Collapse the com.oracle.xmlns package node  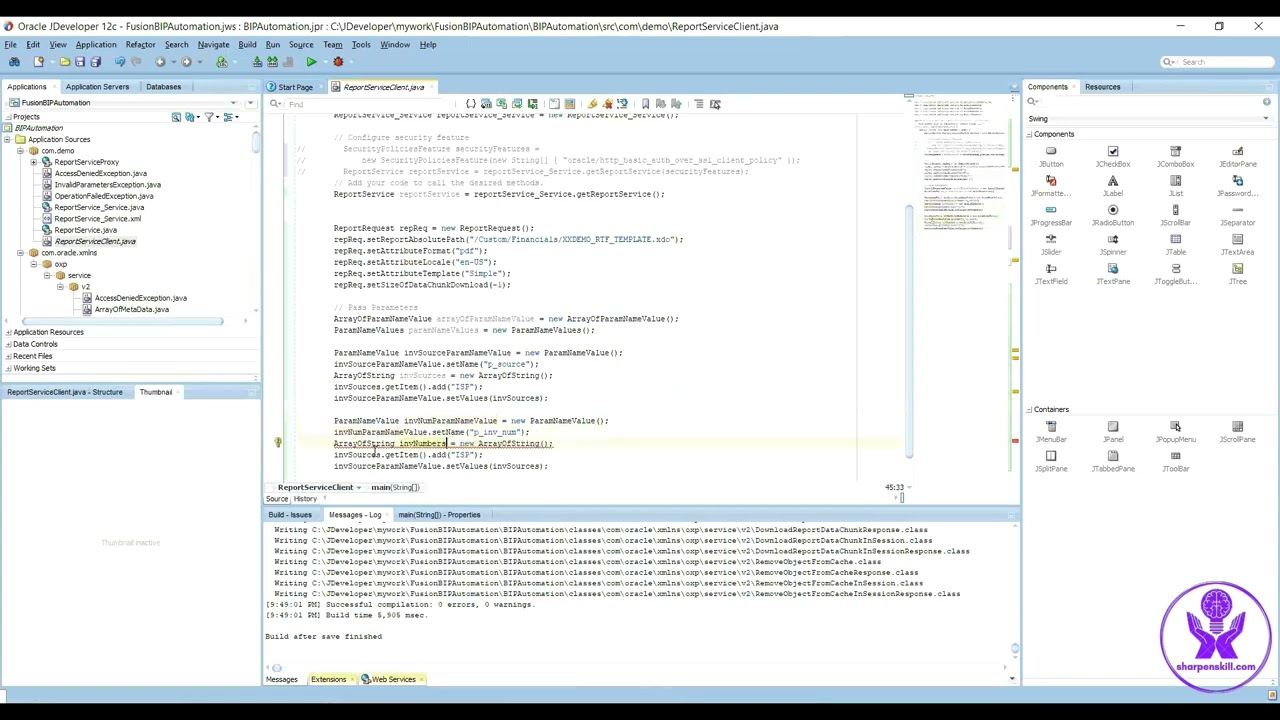point(21,253)
